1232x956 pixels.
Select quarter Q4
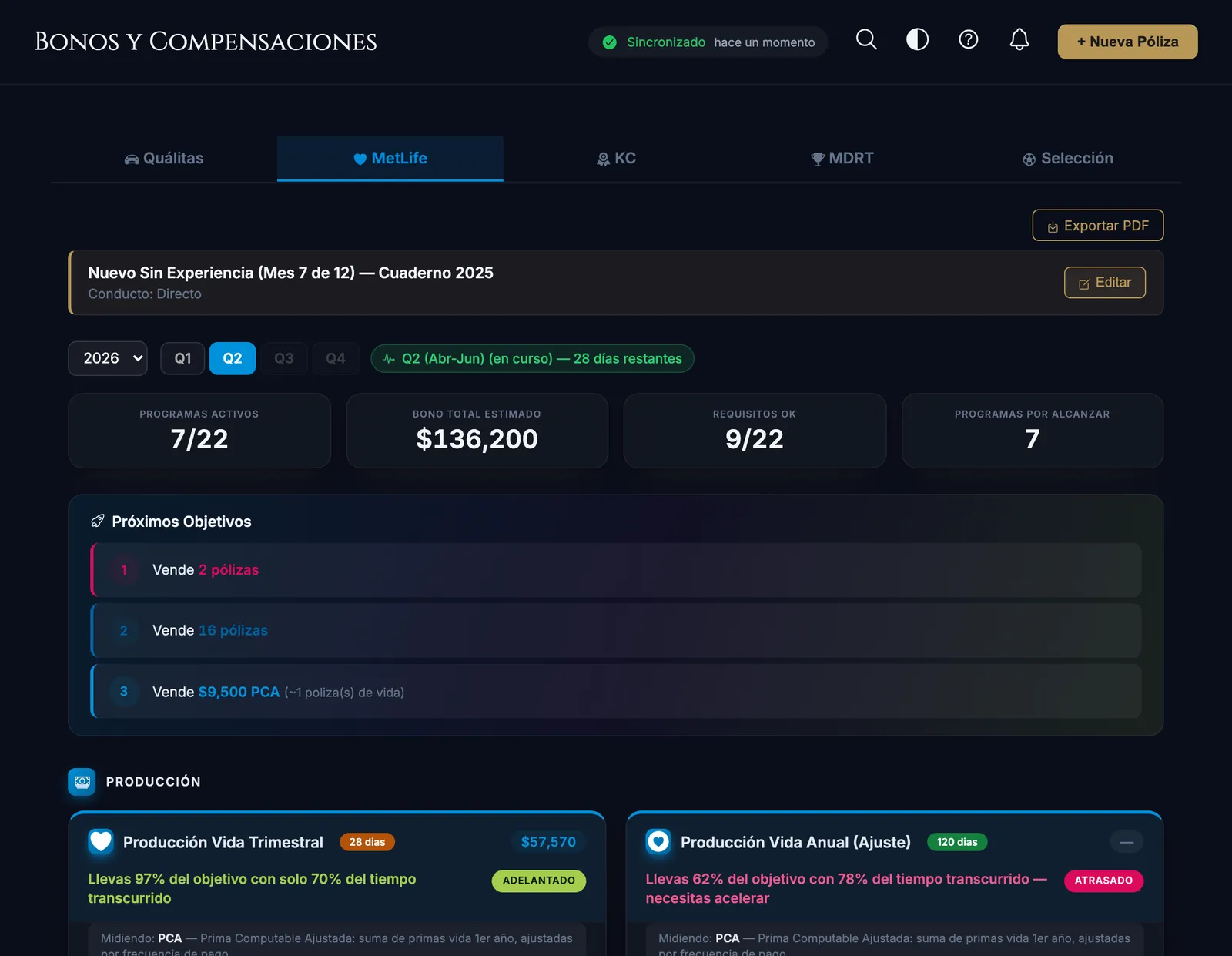[336, 358]
